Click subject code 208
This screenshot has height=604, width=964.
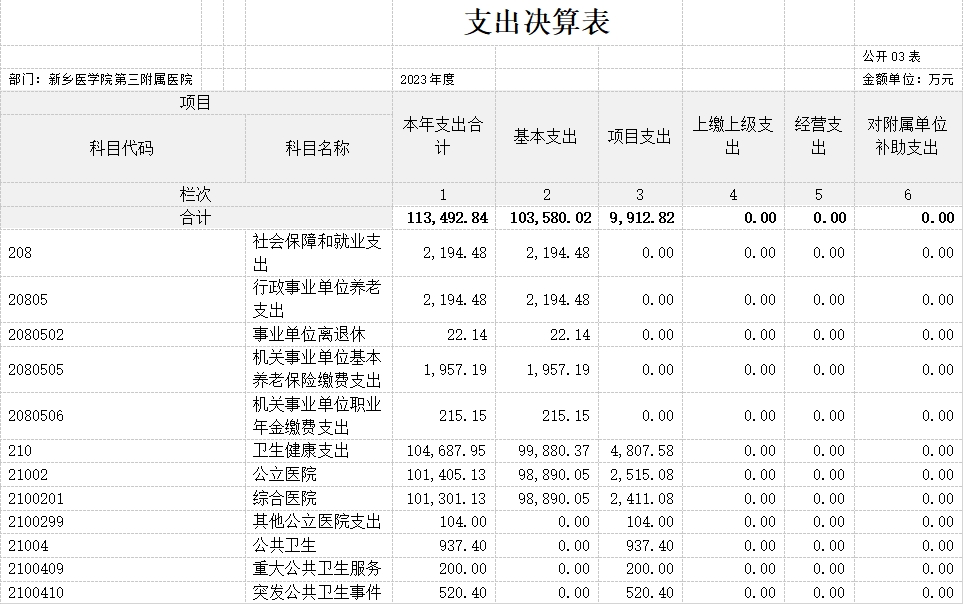(x=20, y=253)
